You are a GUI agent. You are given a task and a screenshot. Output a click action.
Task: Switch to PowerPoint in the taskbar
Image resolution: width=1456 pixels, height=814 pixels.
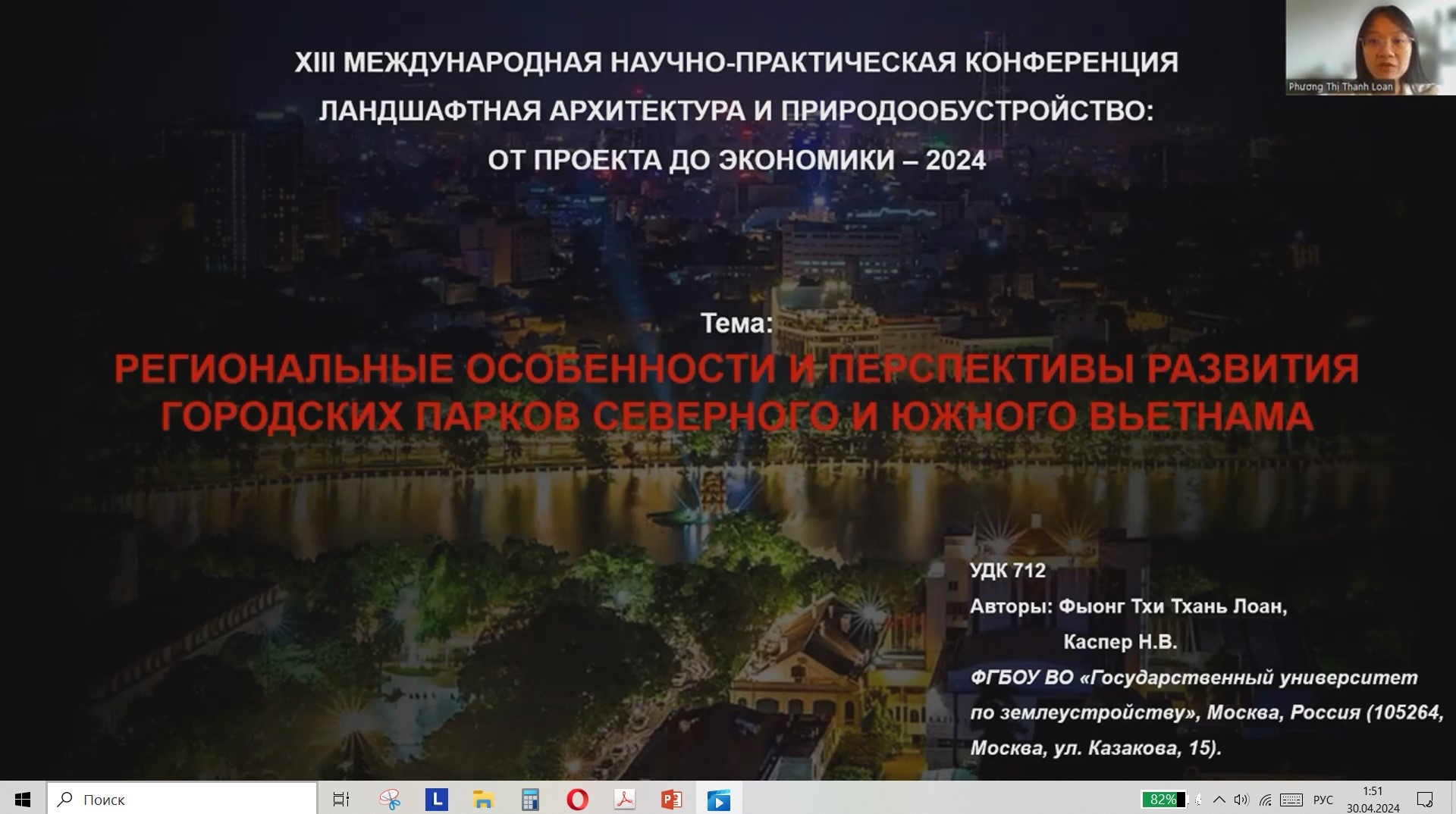(x=671, y=799)
